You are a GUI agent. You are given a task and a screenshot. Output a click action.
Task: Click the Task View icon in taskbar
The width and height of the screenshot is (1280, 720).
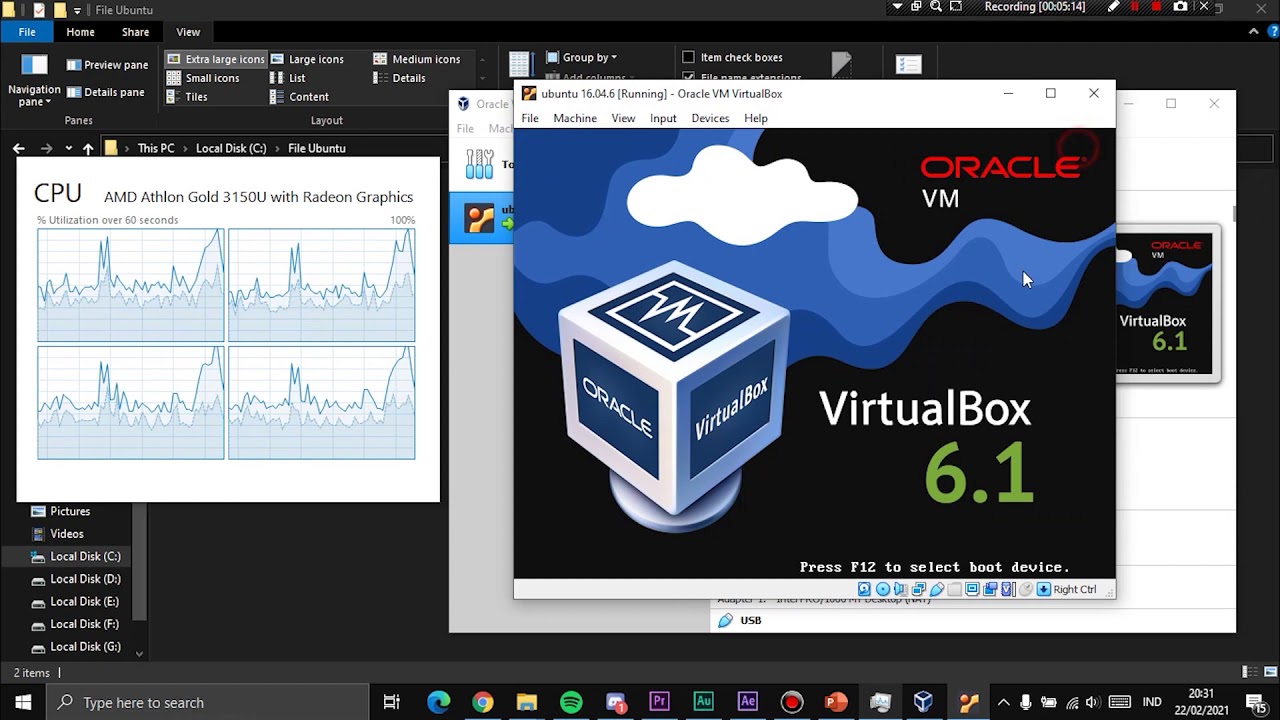point(392,702)
